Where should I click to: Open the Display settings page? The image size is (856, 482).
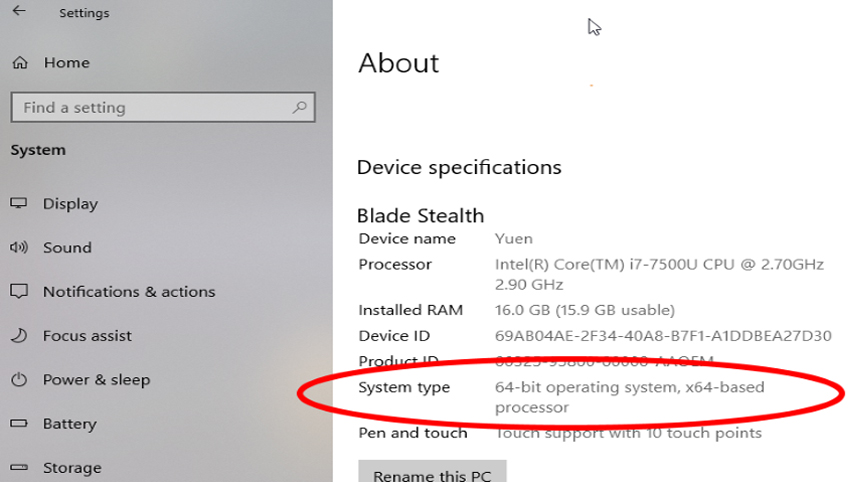click(x=70, y=204)
